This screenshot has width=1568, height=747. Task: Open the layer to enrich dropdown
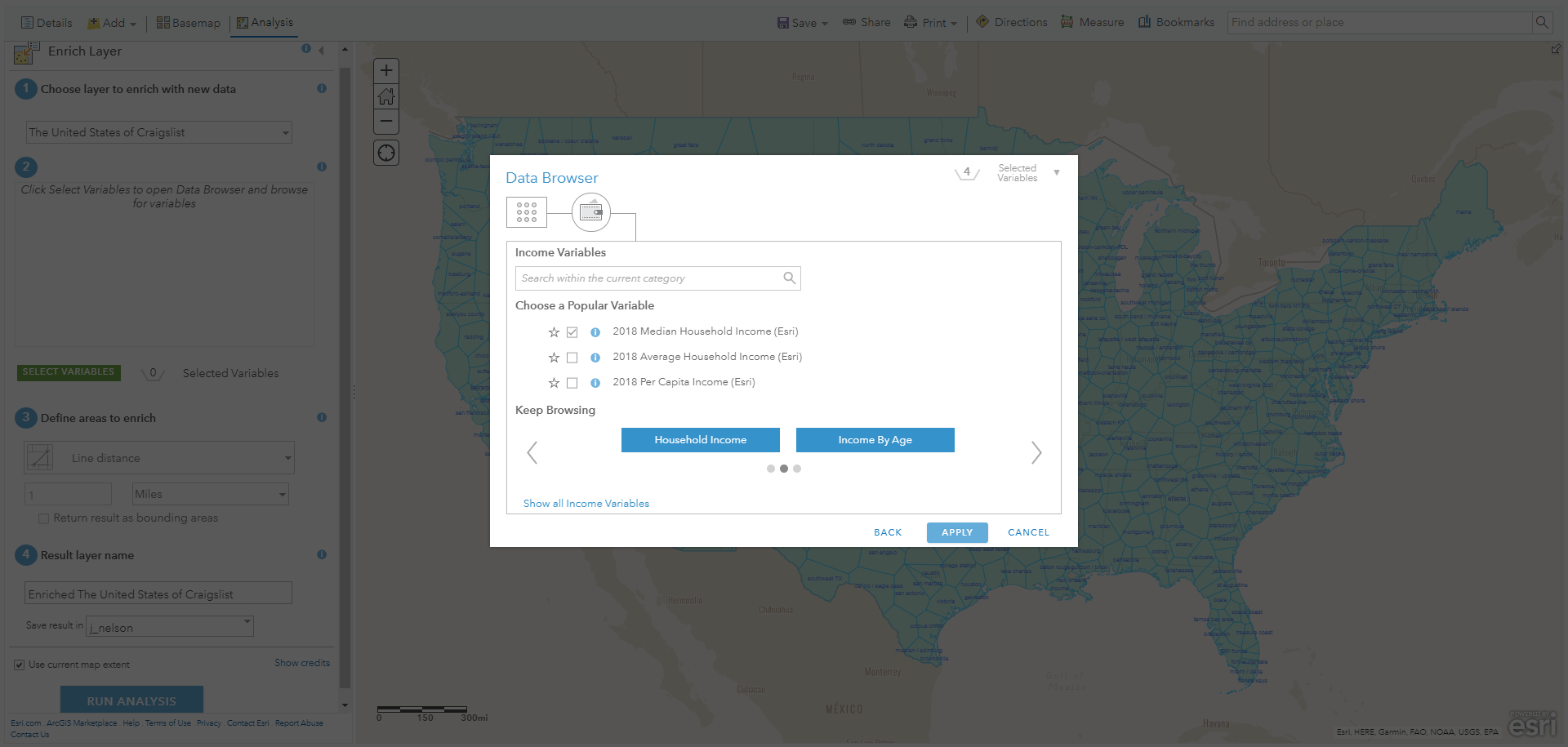(159, 132)
